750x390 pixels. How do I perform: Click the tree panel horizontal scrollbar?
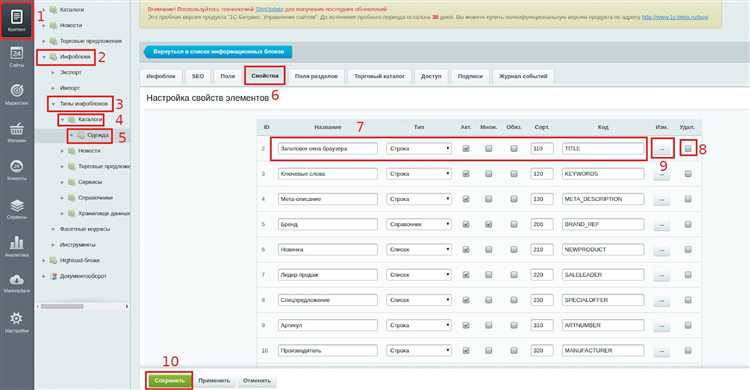point(62,306)
